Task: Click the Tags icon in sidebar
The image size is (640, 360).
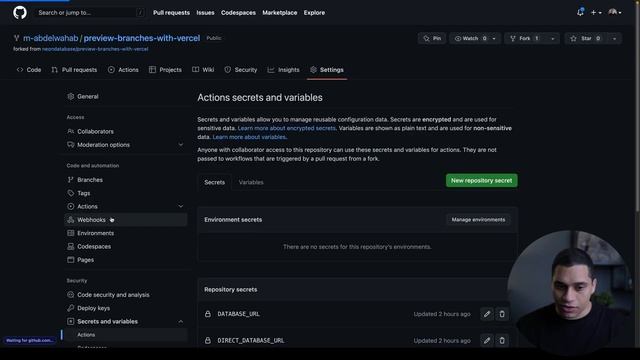Action: pos(71,193)
